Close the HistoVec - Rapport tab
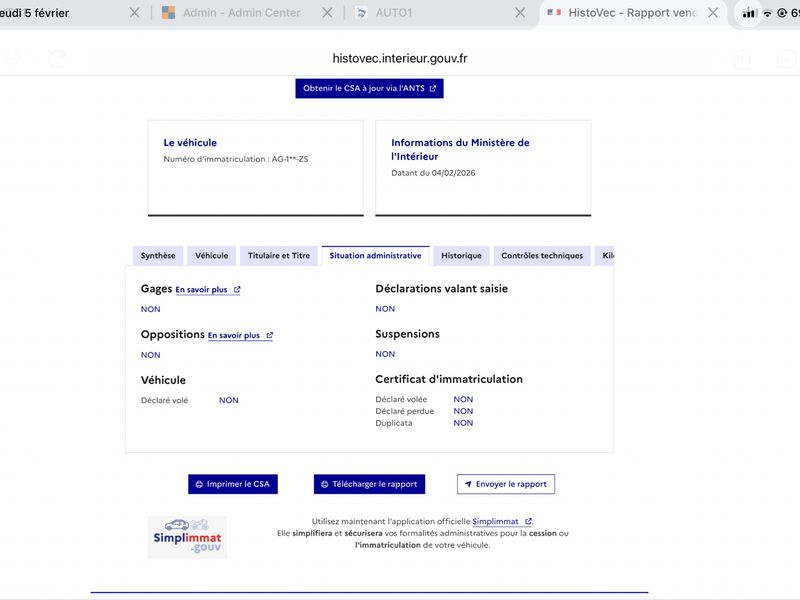The height and width of the screenshot is (600, 800). coord(713,13)
